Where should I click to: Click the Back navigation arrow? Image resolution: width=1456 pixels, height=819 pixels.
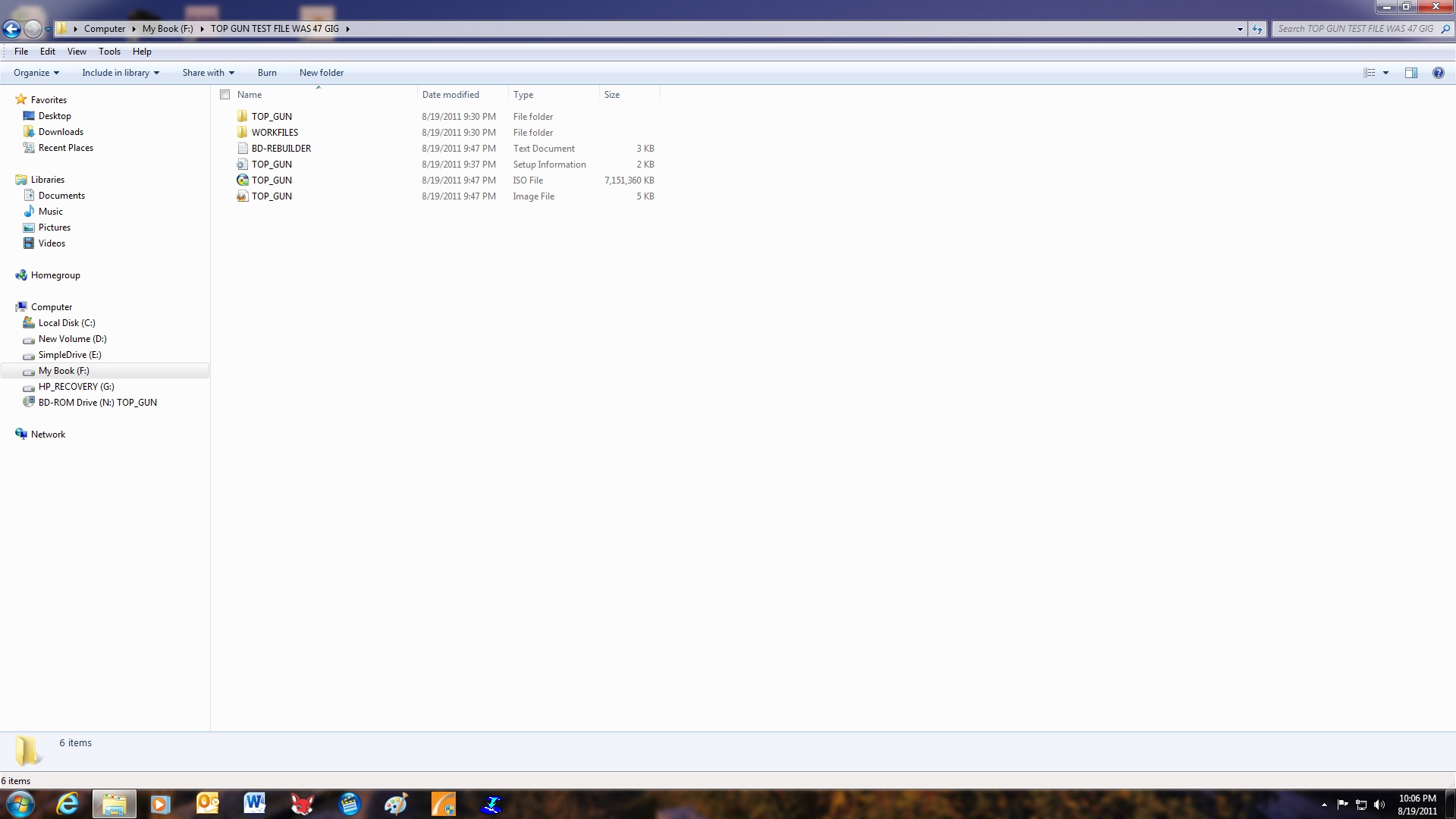click(11, 29)
